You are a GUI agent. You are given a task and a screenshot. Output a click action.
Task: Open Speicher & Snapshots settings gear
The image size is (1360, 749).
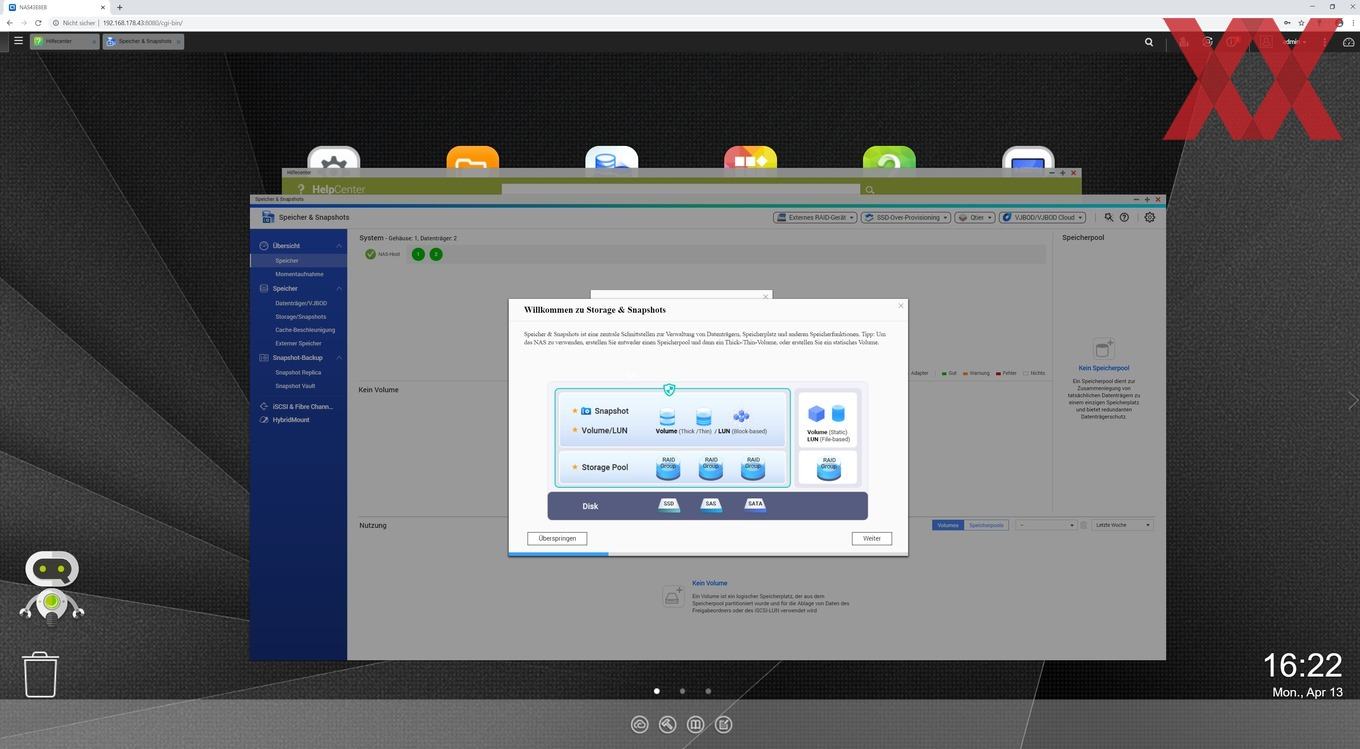pyautogui.click(x=1149, y=217)
